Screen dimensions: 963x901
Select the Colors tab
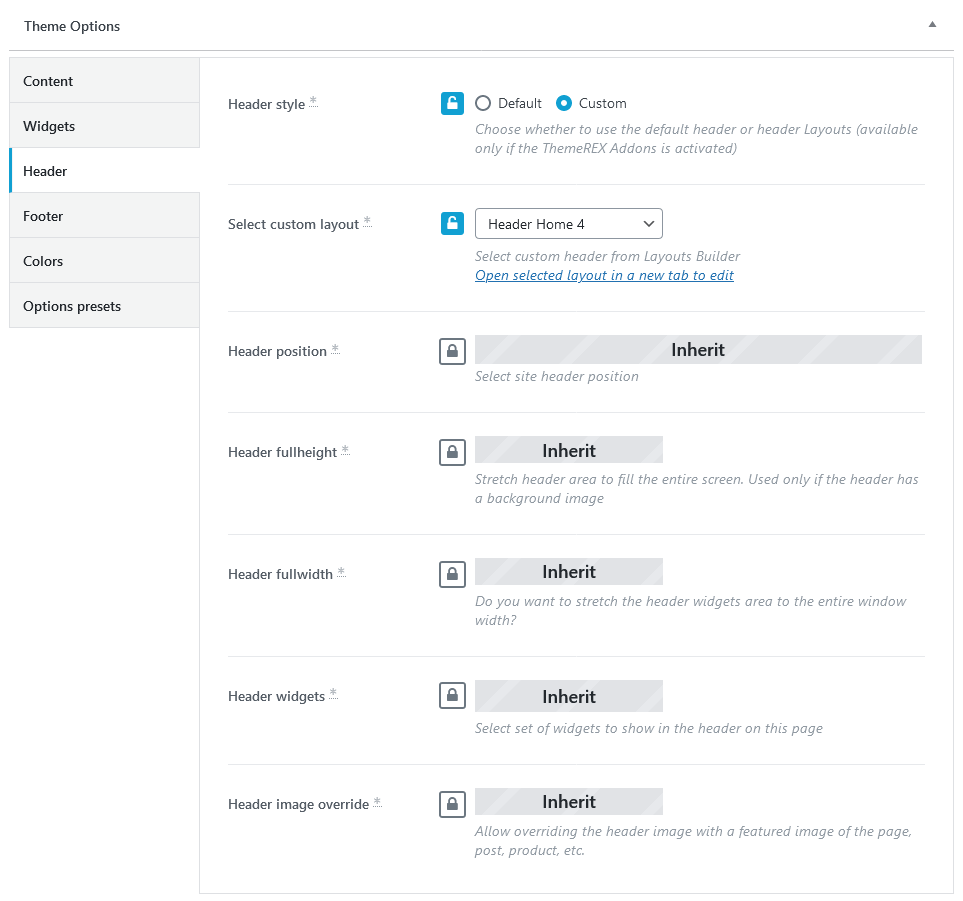coord(104,261)
